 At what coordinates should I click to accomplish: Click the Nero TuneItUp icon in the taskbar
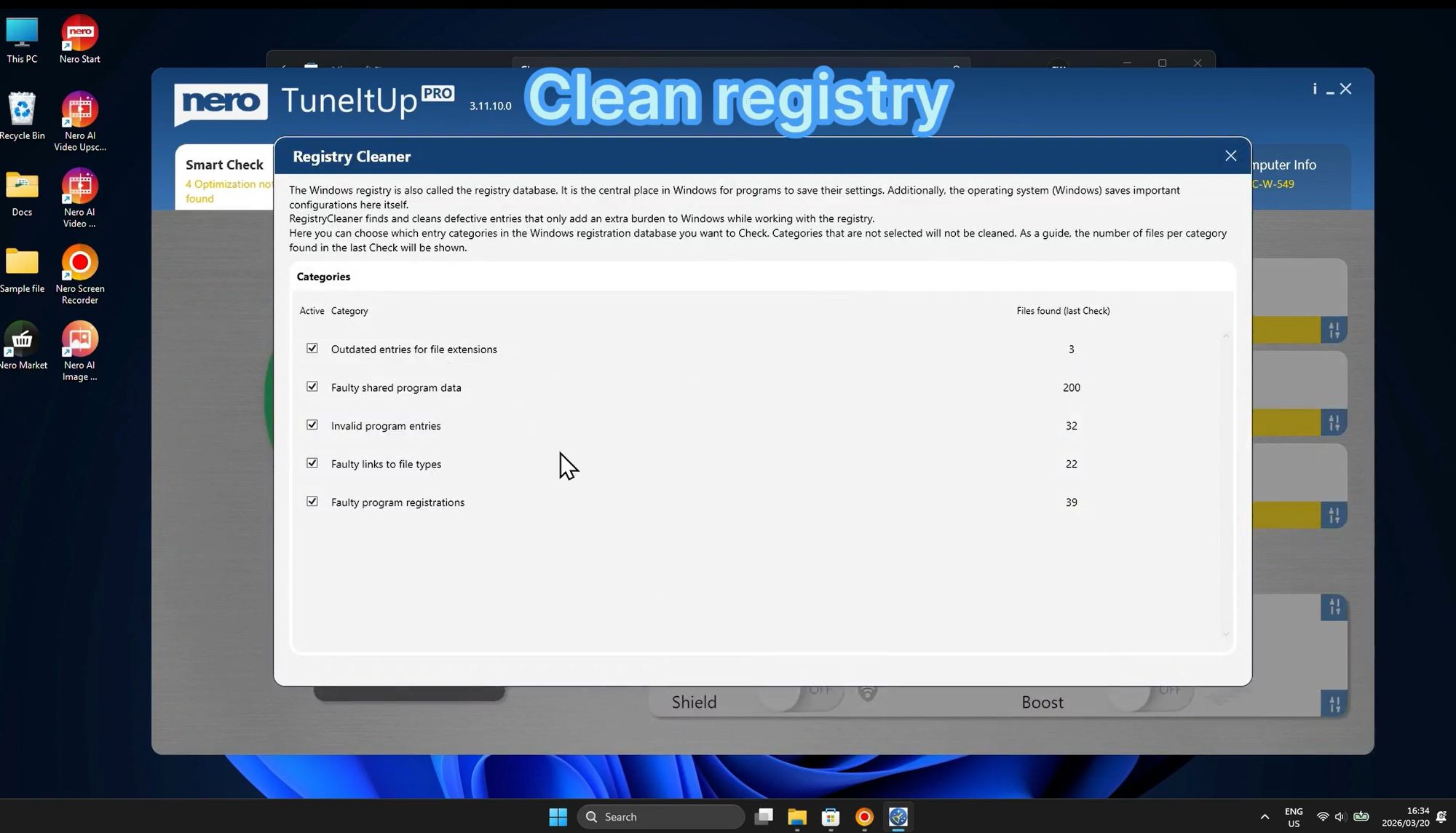(x=898, y=816)
